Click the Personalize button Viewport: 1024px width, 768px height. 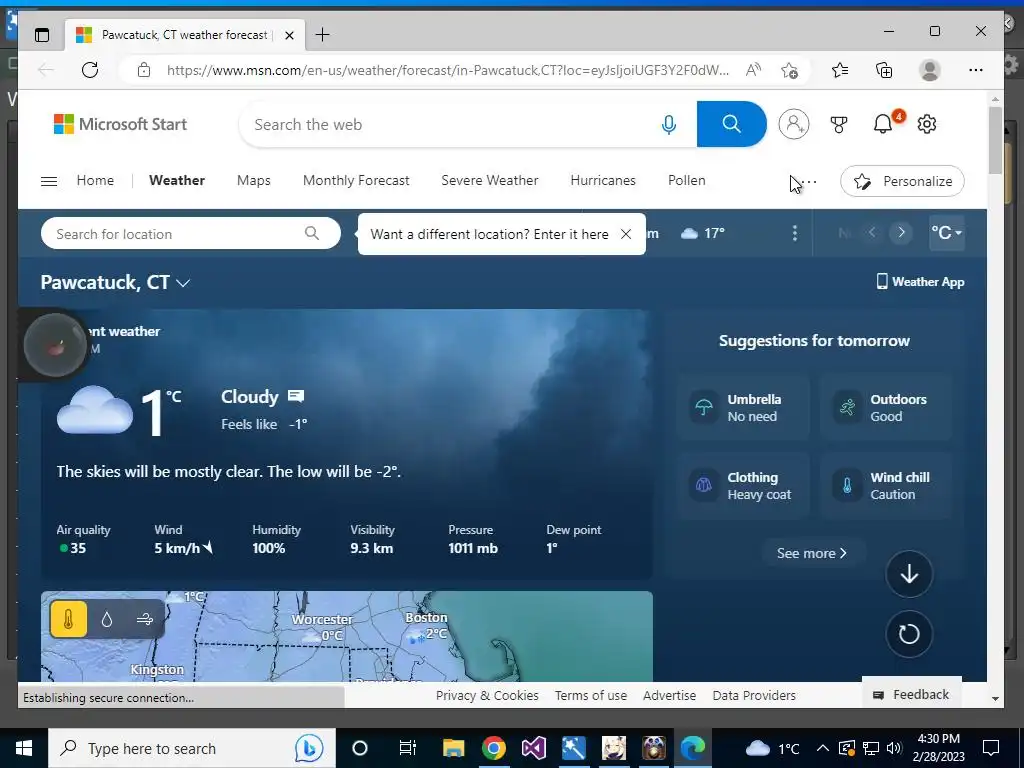pyautogui.click(x=902, y=182)
